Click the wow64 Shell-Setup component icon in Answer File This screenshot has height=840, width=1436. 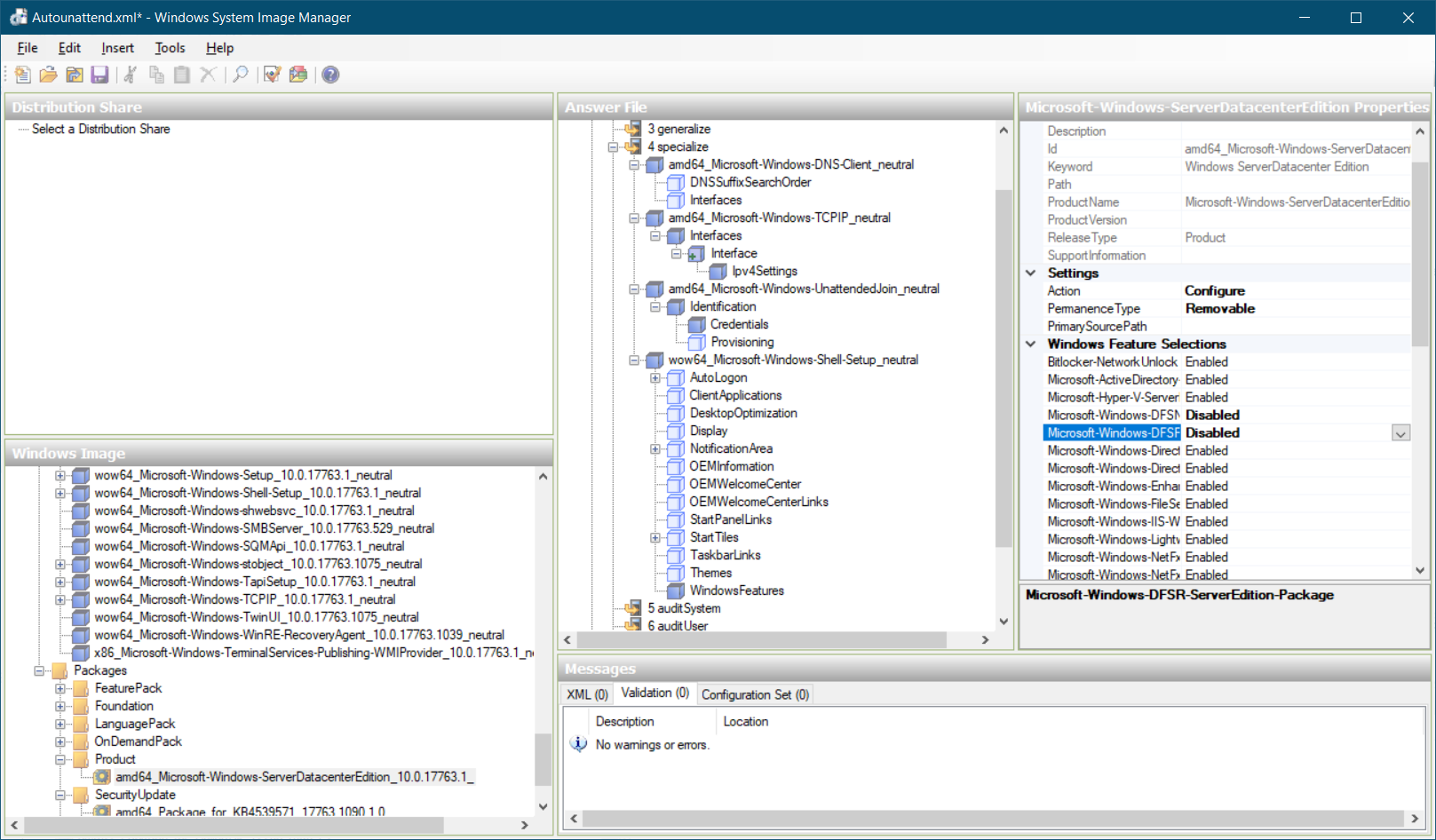[655, 361]
